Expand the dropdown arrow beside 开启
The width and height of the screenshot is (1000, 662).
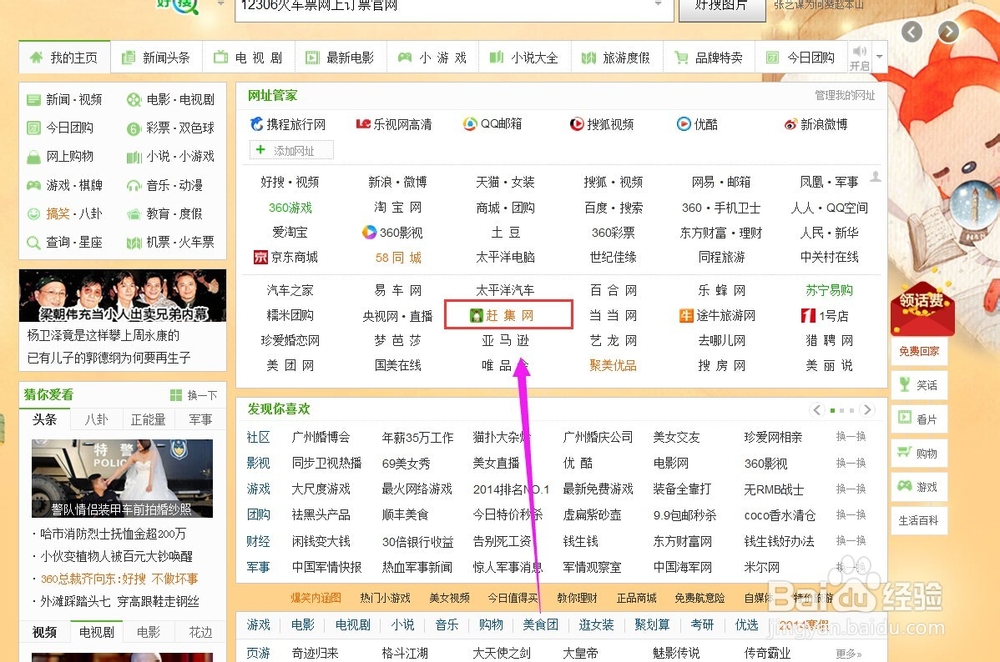[879, 57]
